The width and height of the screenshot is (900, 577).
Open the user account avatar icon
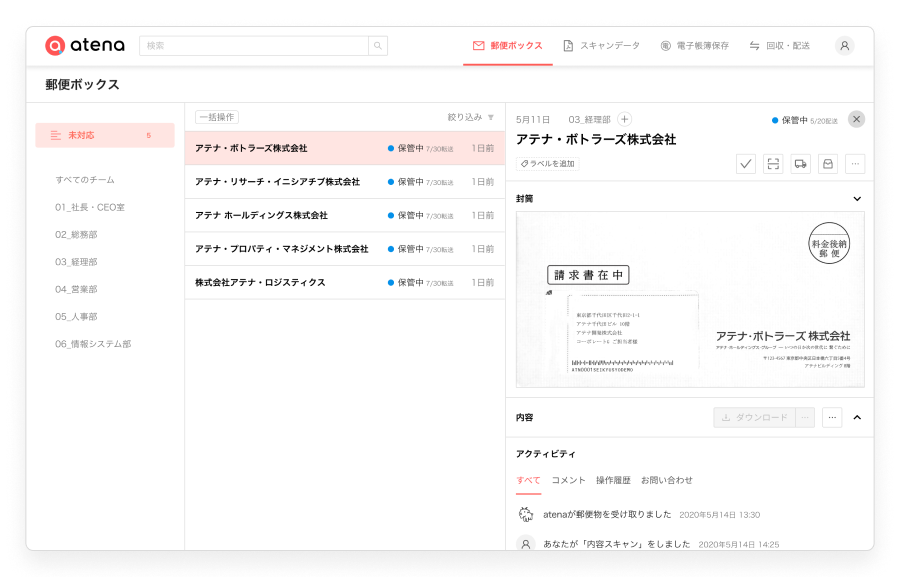click(844, 46)
